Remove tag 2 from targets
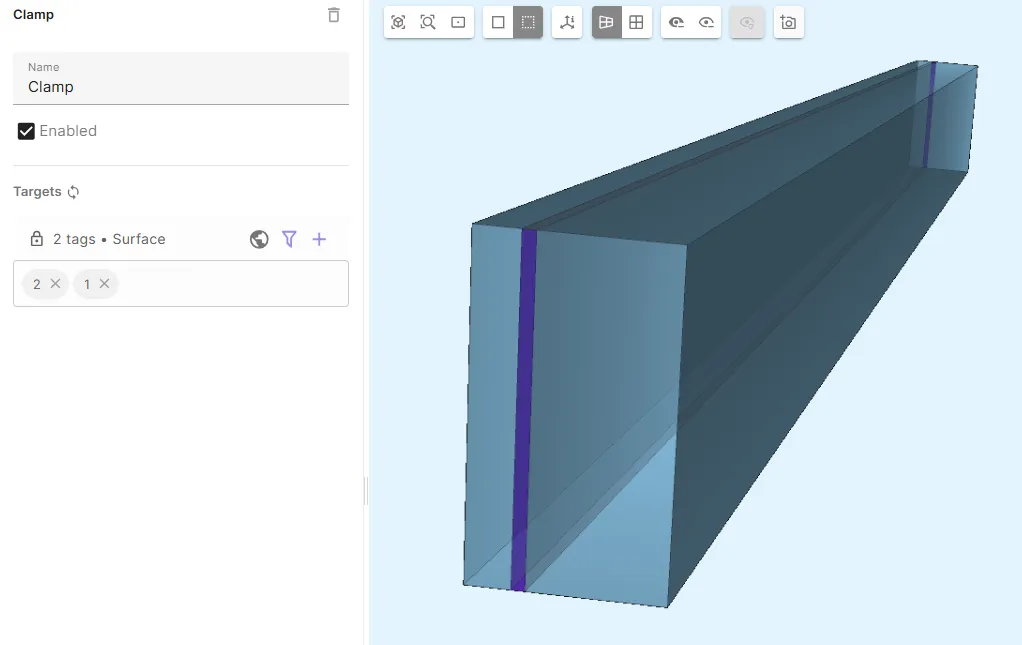 click(55, 284)
